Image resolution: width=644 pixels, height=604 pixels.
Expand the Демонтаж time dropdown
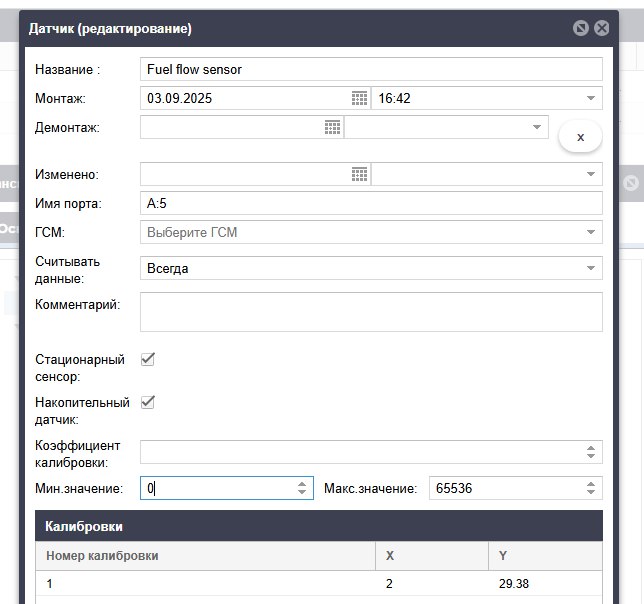click(537, 127)
